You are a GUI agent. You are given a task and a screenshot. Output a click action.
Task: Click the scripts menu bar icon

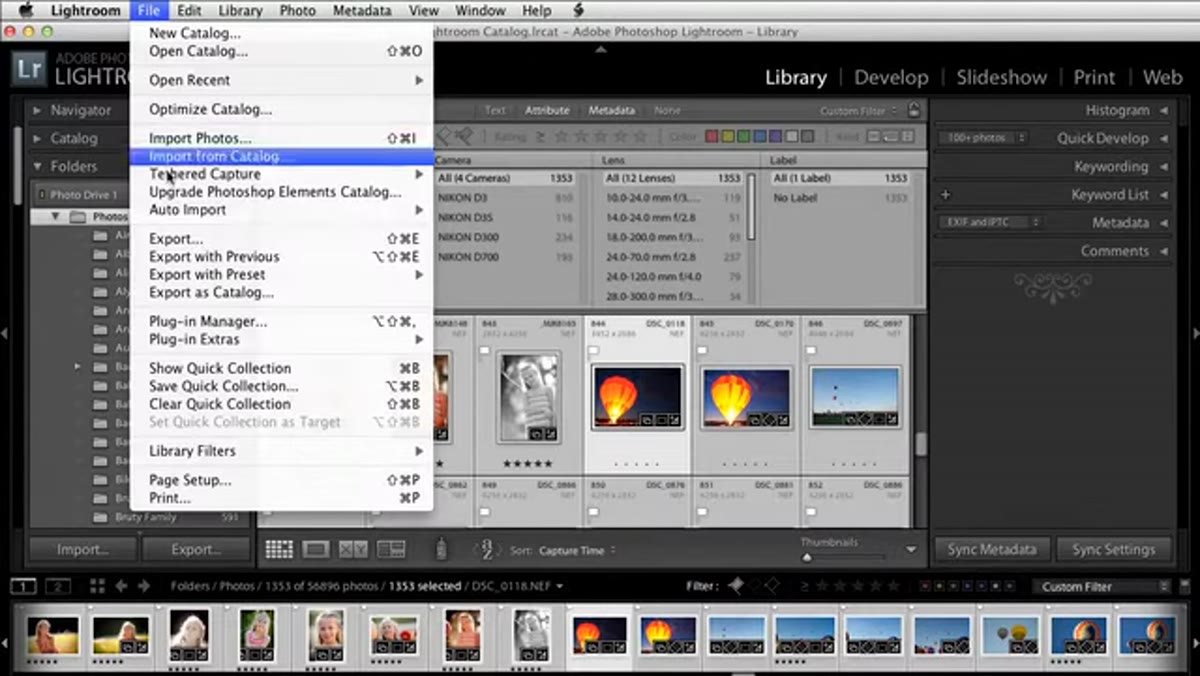(579, 11)
